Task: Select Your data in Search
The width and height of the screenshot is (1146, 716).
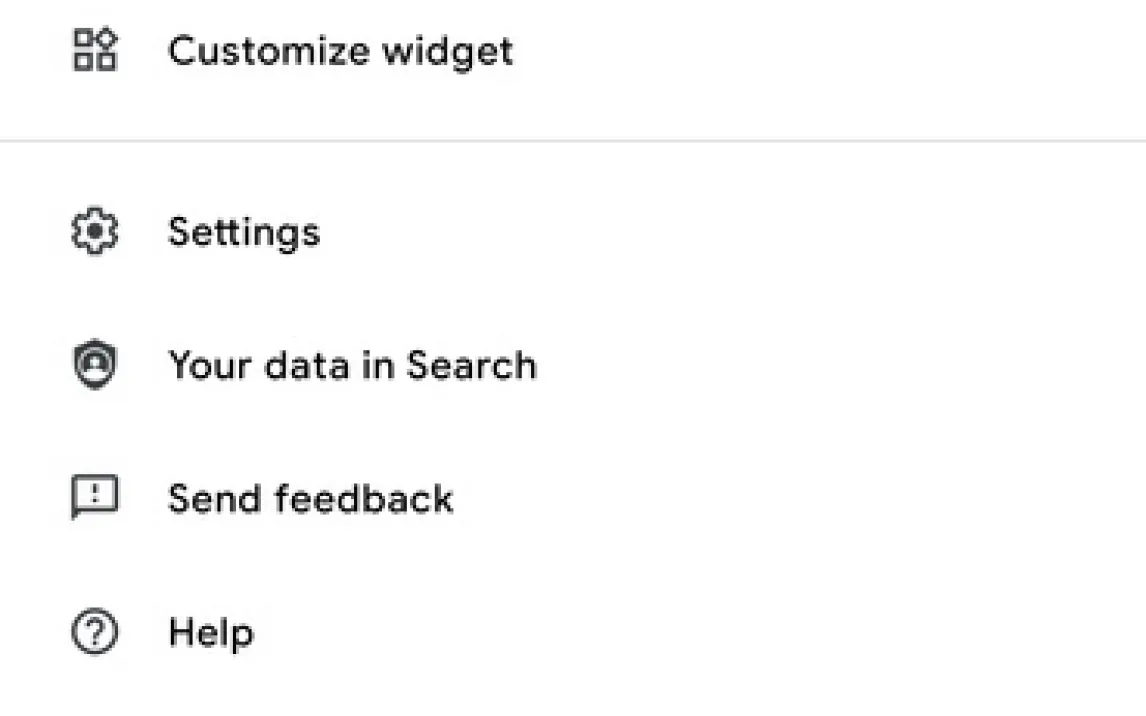Action: click(x=352, y=365)
